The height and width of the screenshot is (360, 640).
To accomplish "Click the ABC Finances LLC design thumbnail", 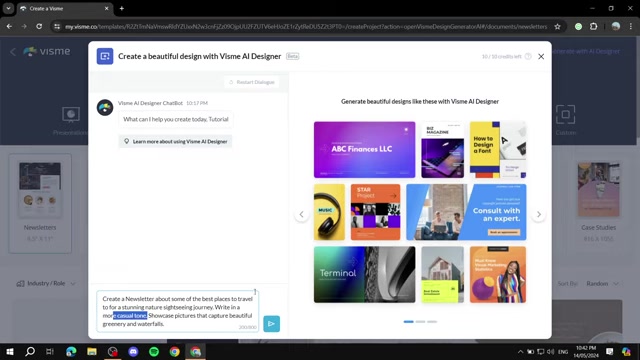I will point(364,149).
